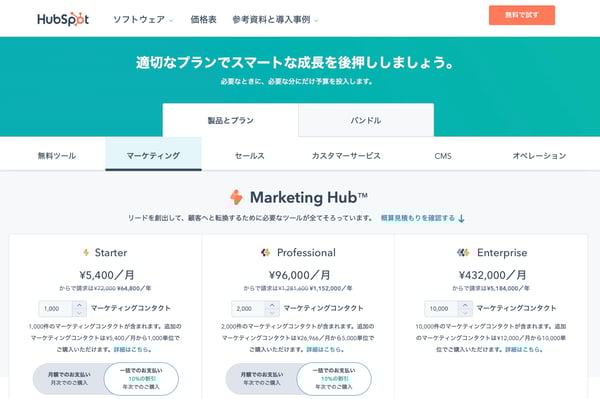The image size is (600, 399).
Task: Increase Enterprise marketing contacts with up arrow
Action: (465, 305)
